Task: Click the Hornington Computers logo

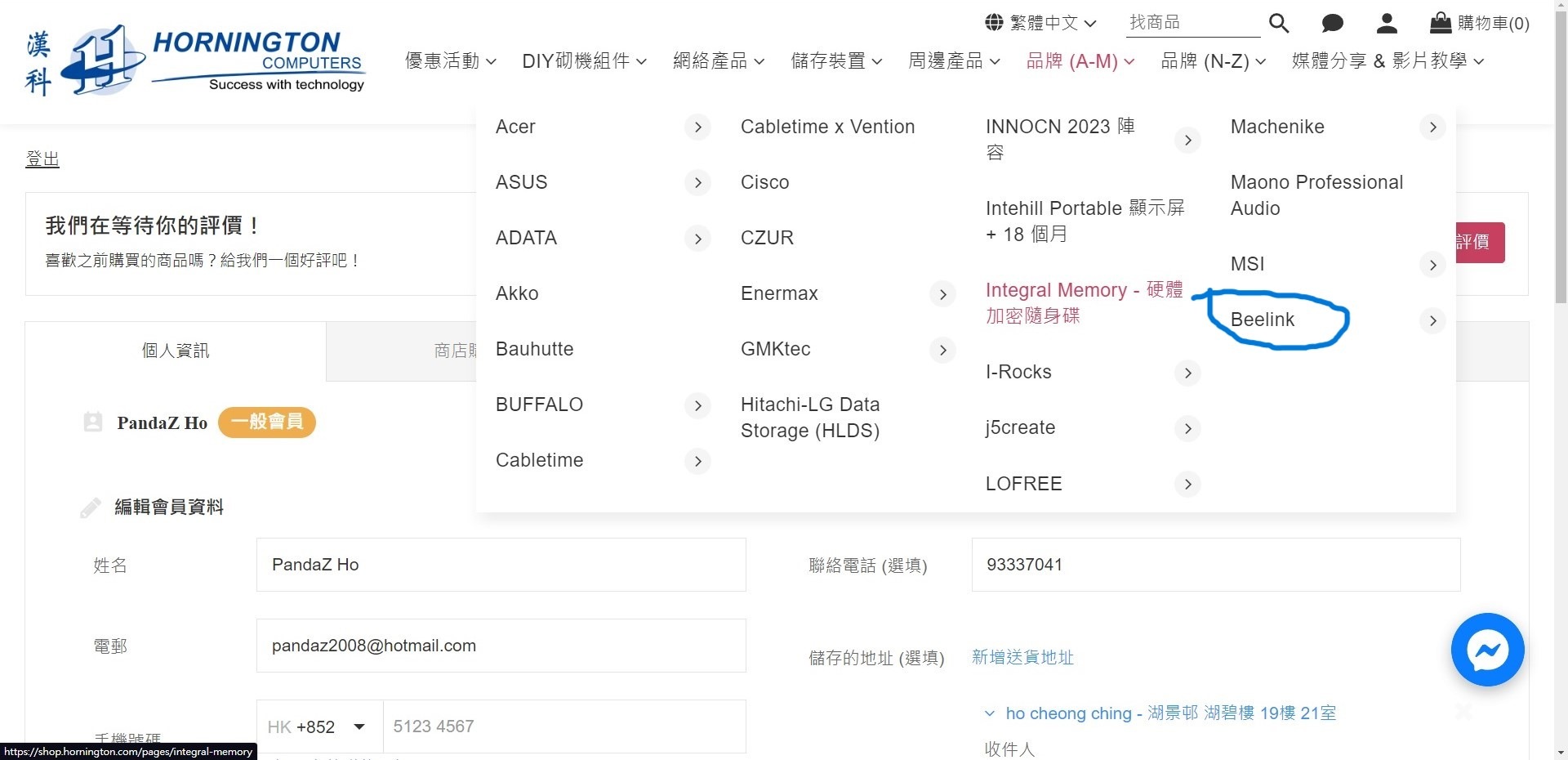Action: pos(196,60)
